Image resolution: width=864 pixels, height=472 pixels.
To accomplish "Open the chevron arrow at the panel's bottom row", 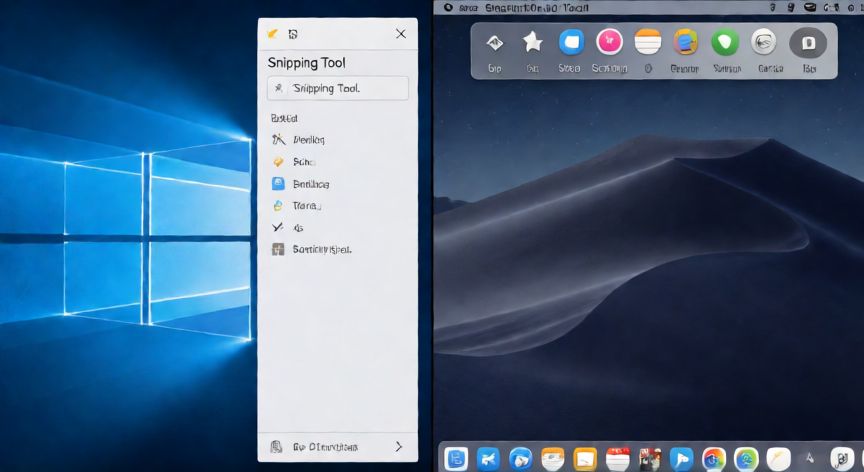I will (x=399, y=446).
